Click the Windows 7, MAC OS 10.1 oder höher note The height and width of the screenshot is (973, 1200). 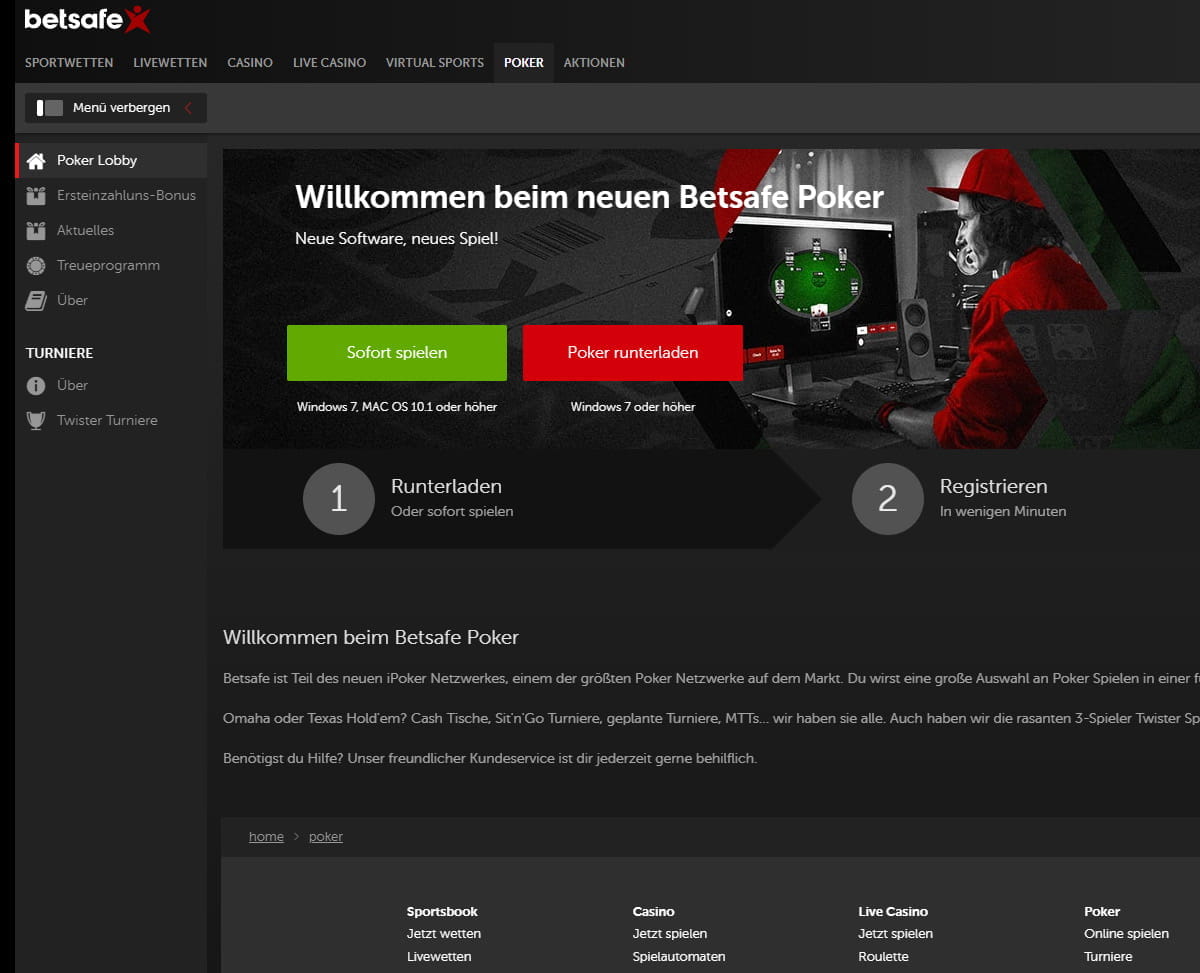pos(397,407)
